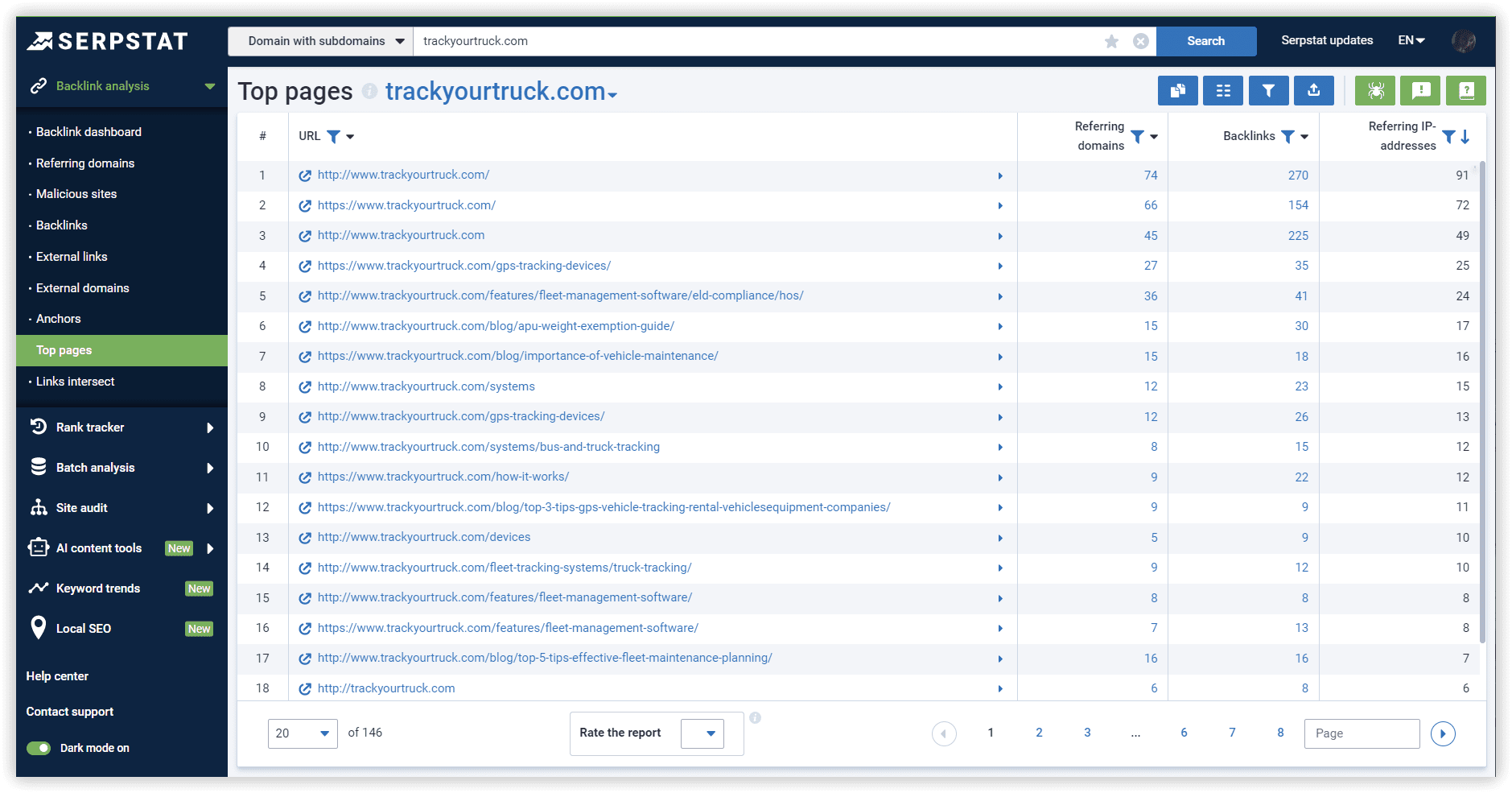Toggle Dark mode off

38,748
